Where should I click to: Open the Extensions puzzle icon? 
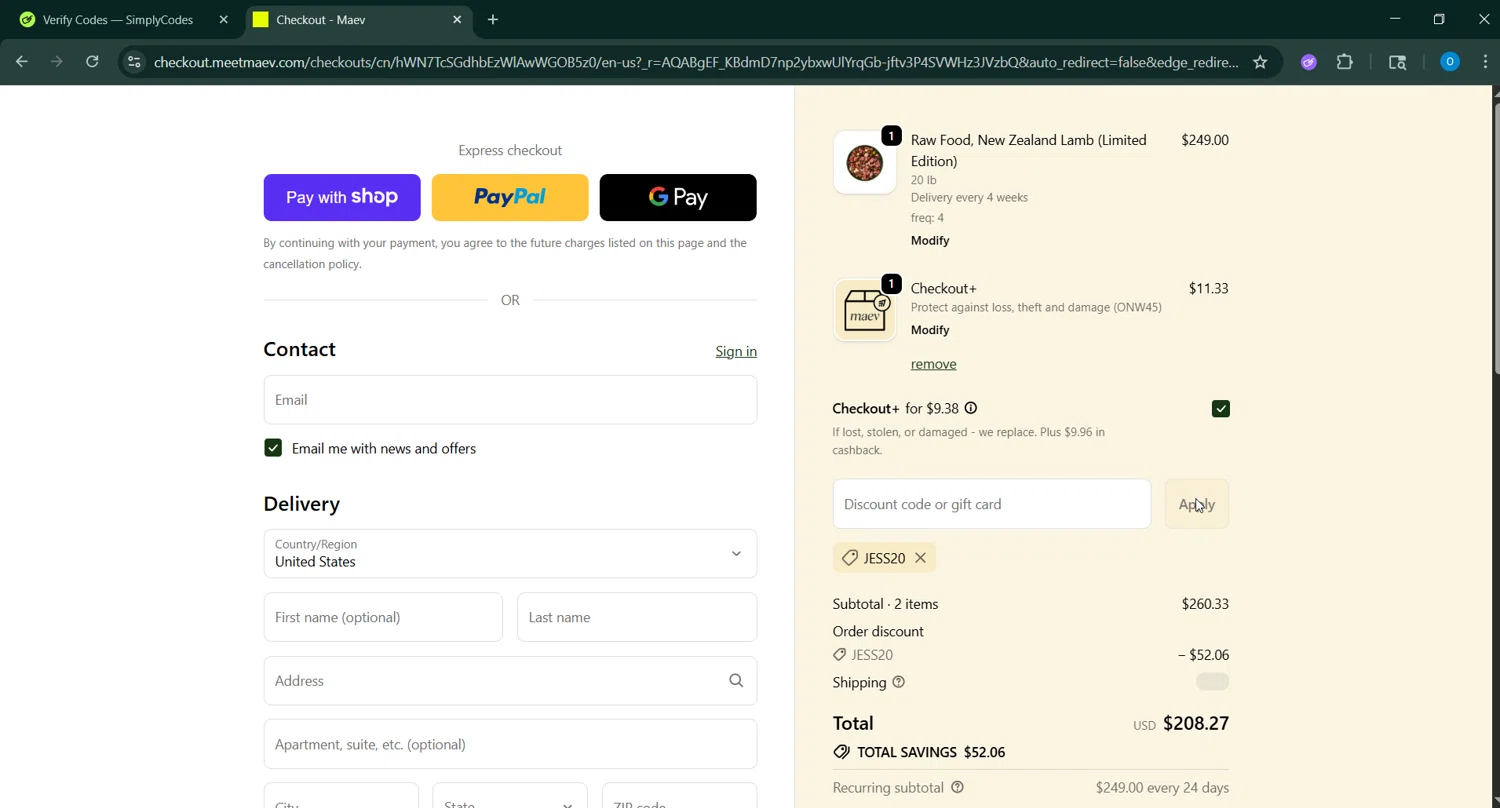click(1345, 62)
